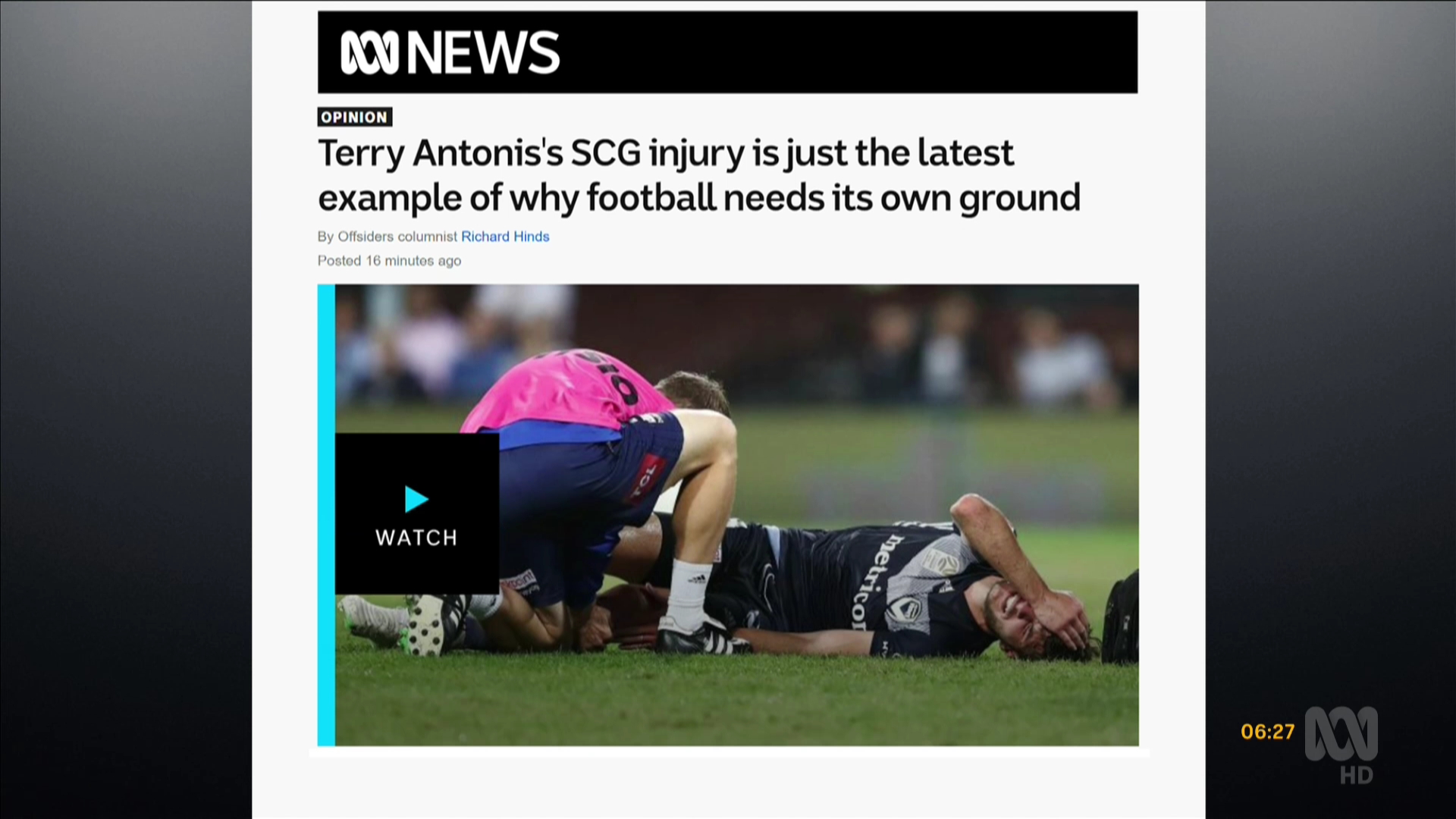This screenshot has width=1456, height=819.
Task: Click the ABC News logo in header
Action: coord(450,52)
